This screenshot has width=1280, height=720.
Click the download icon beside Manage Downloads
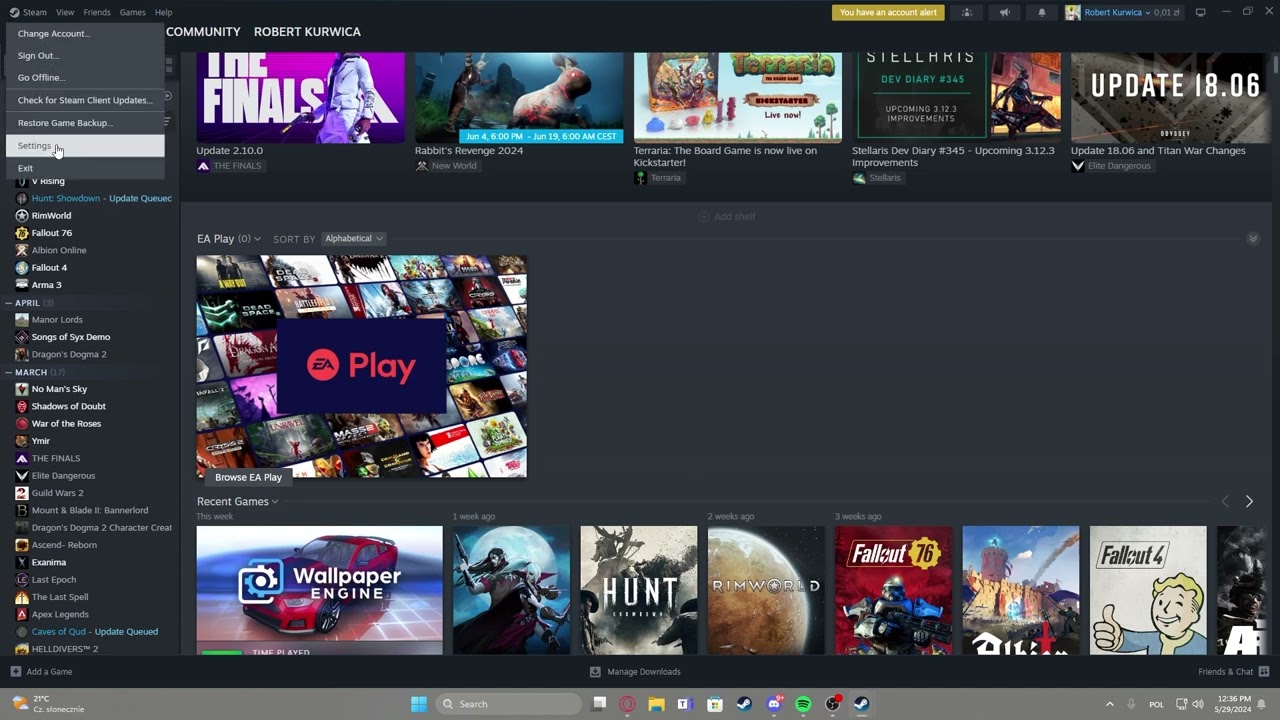coord(595,672)
